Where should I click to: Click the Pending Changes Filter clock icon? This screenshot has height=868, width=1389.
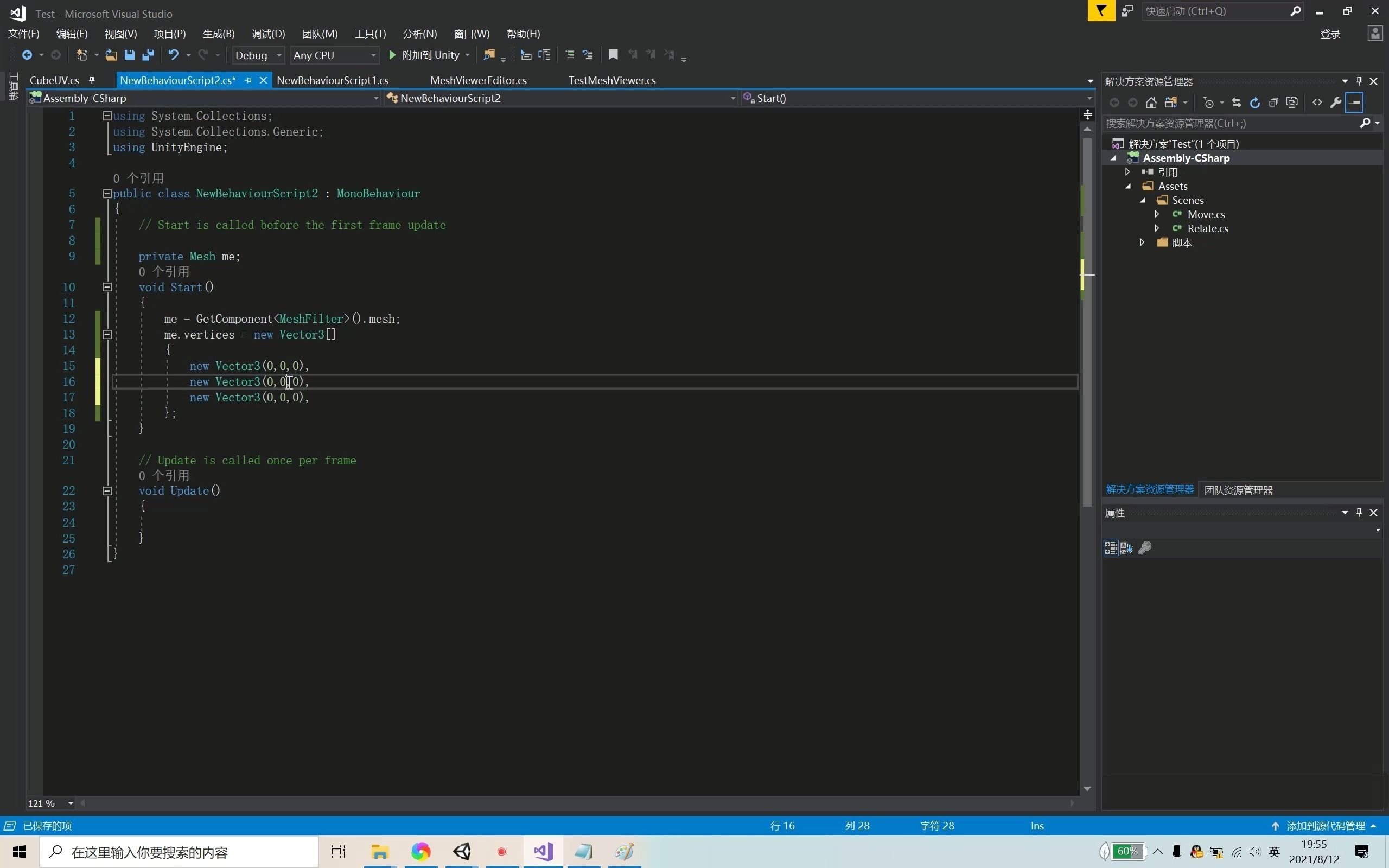pyautogui.click(x=1209, y=103)
